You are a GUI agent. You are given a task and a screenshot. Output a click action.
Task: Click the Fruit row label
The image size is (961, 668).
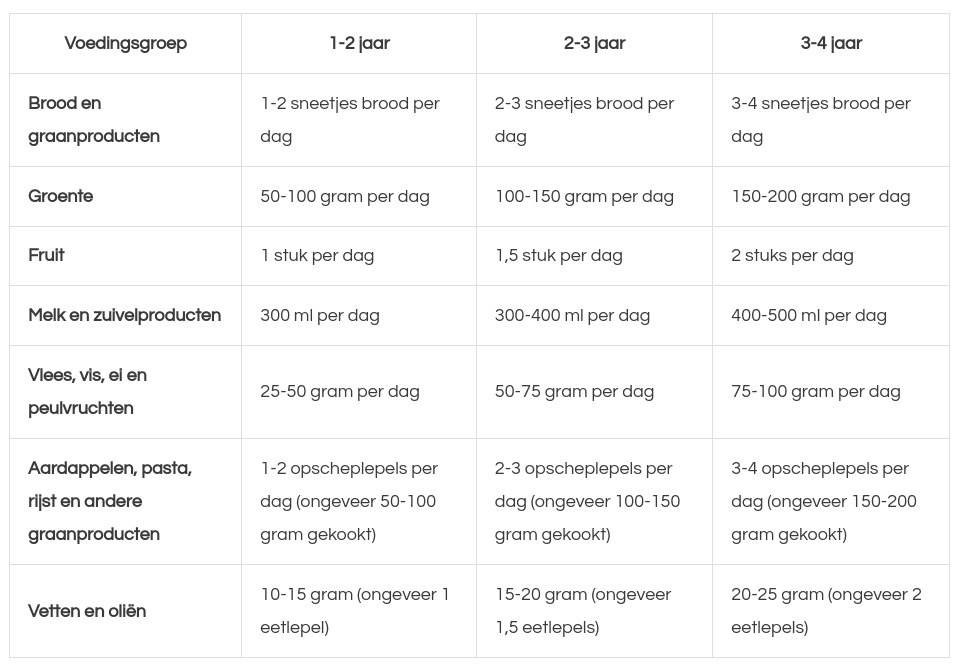[46, 255]
